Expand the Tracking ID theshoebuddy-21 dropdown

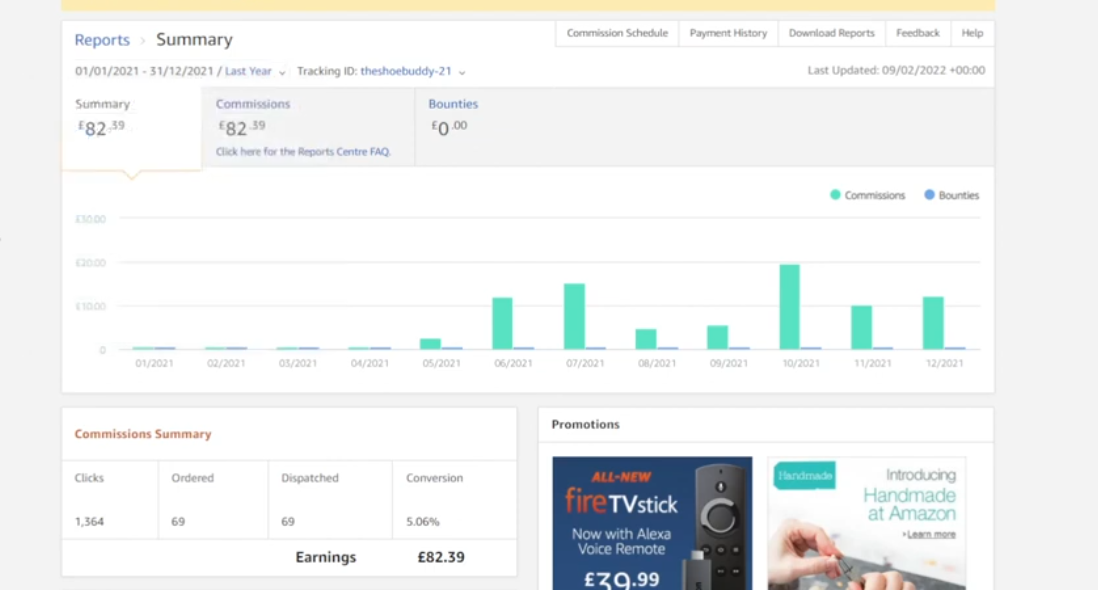click(412, 71)
